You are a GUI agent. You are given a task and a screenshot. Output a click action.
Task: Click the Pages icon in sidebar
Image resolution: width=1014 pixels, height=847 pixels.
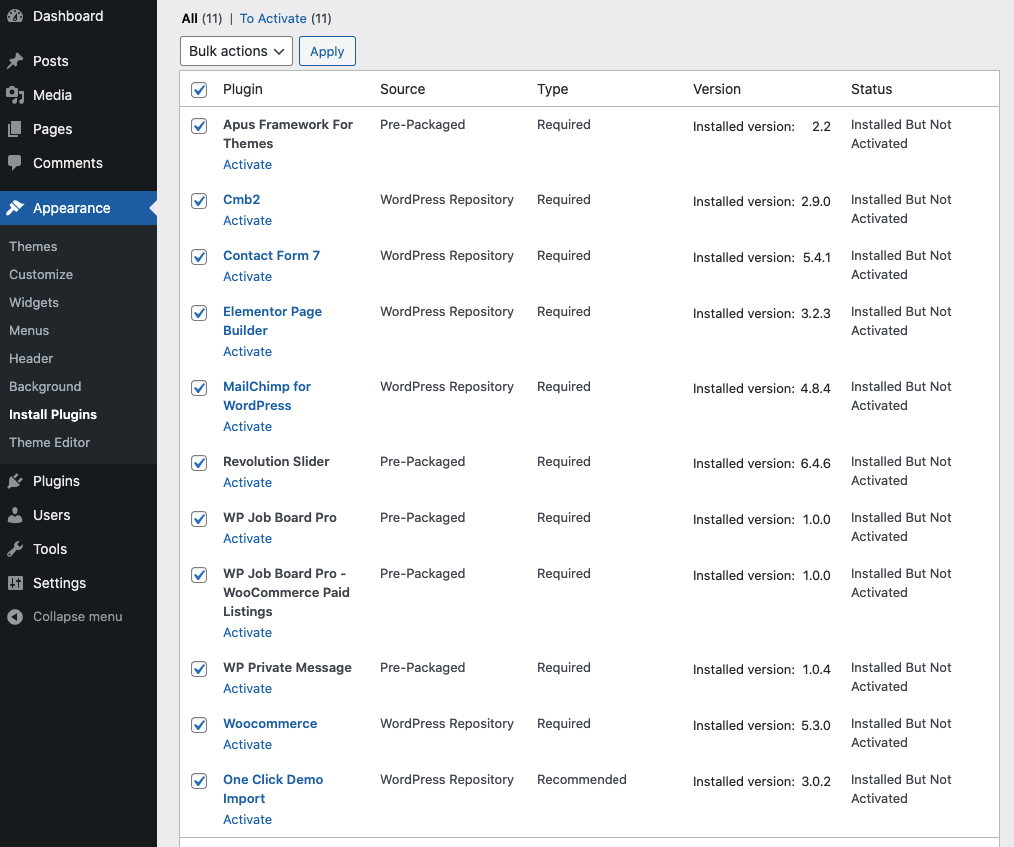click(x=15, y=129)
